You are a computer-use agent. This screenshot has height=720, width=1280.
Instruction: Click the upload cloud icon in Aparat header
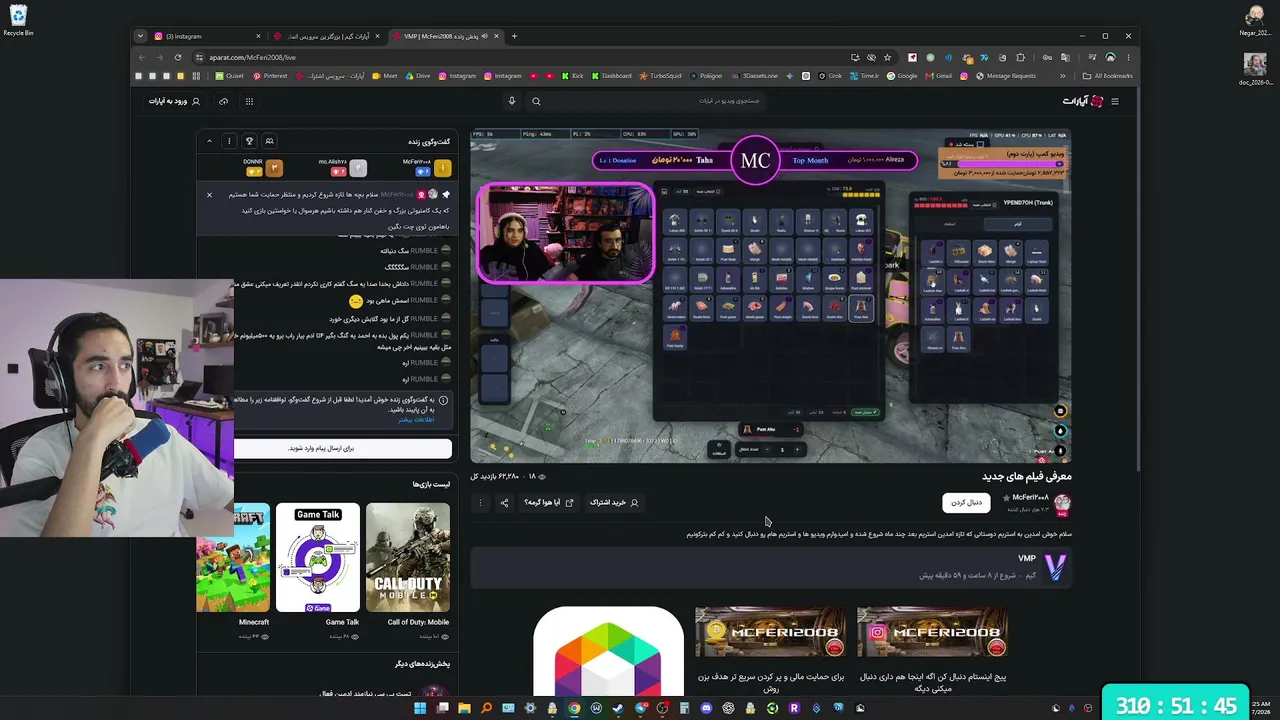(223, 101)
